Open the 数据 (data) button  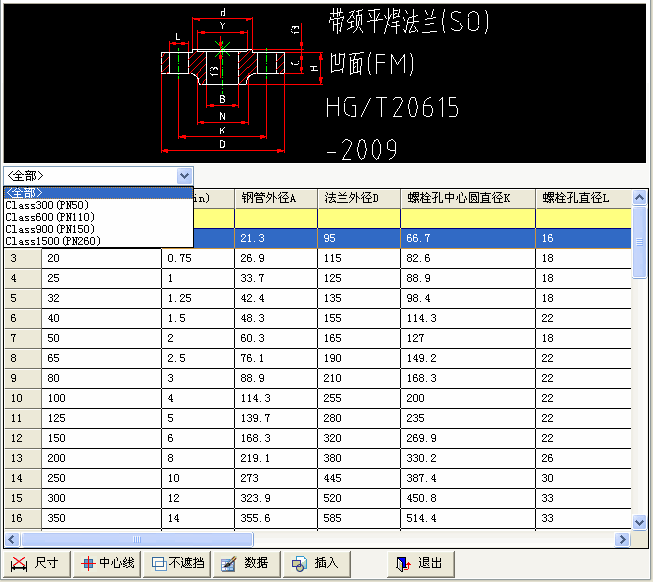coord(246,564)
